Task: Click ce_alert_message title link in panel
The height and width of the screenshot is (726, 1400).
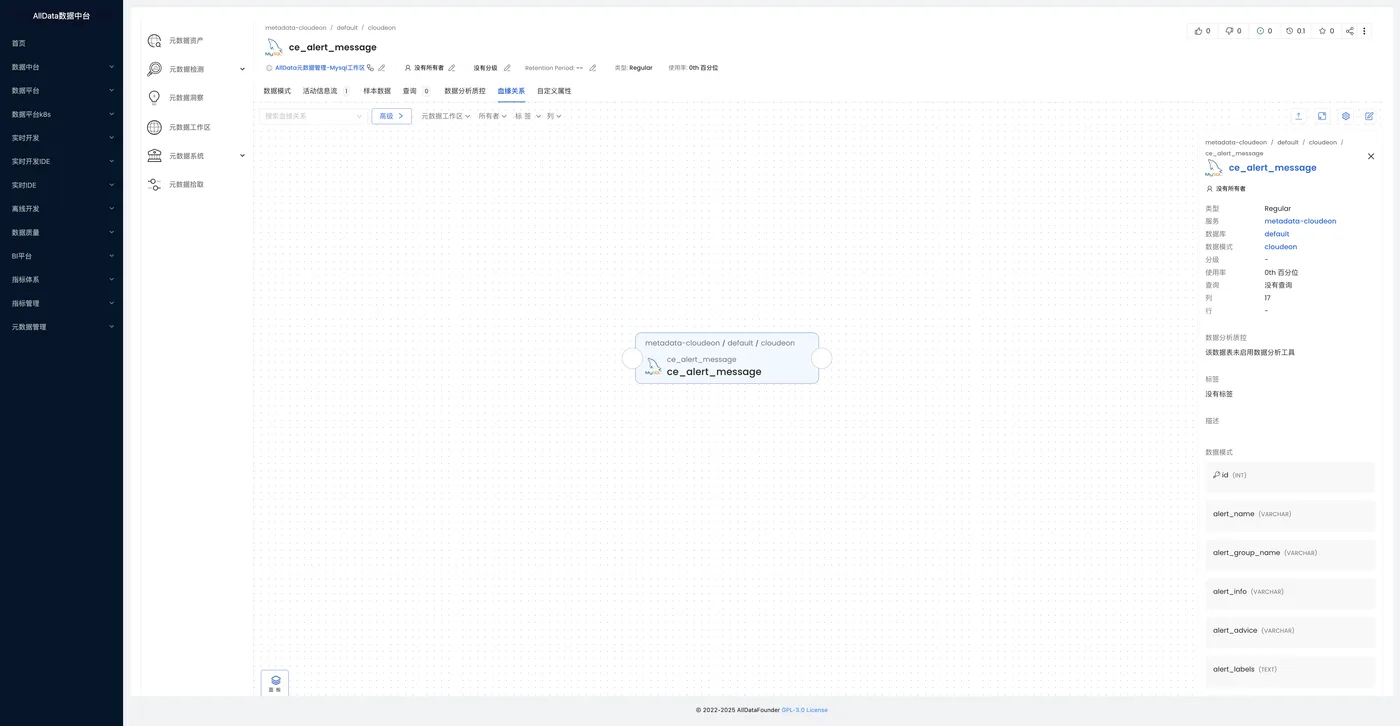Action: (1272, 168)
